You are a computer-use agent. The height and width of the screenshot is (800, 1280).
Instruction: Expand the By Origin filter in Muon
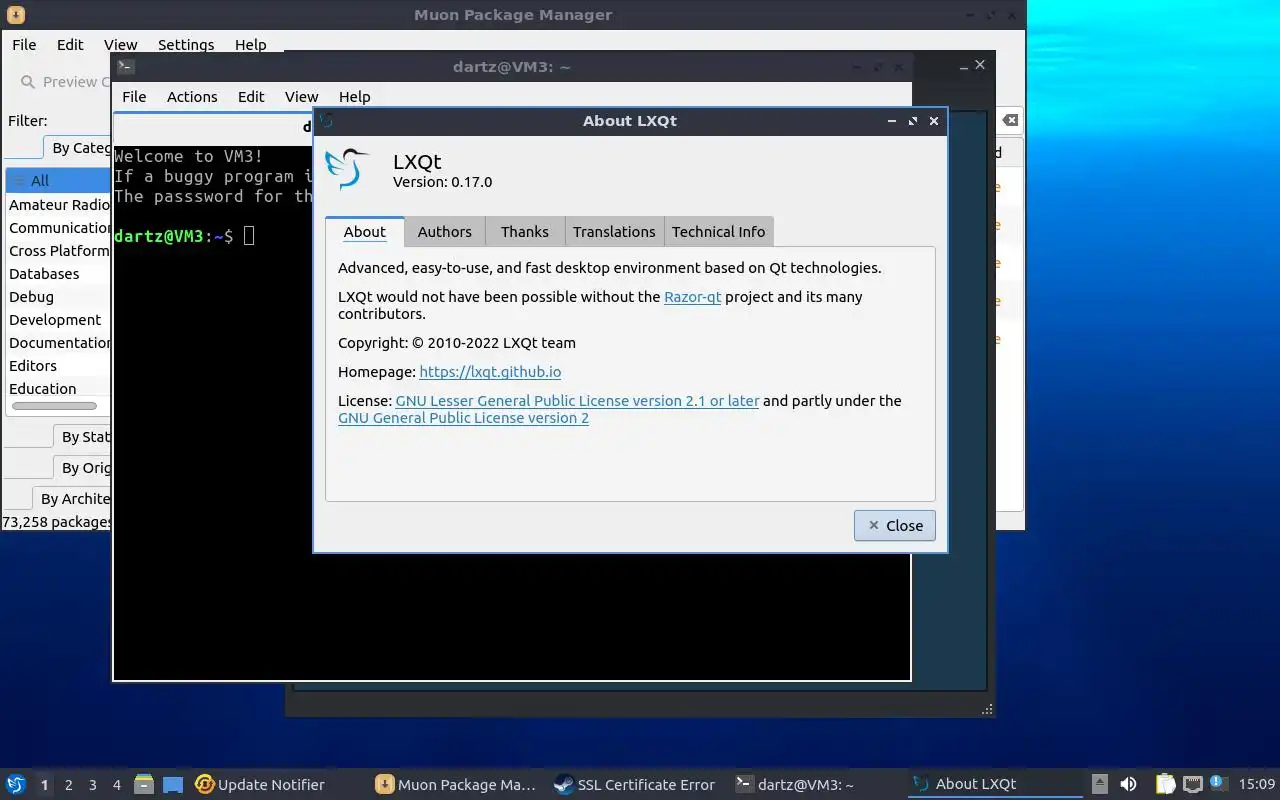(82, 468)
